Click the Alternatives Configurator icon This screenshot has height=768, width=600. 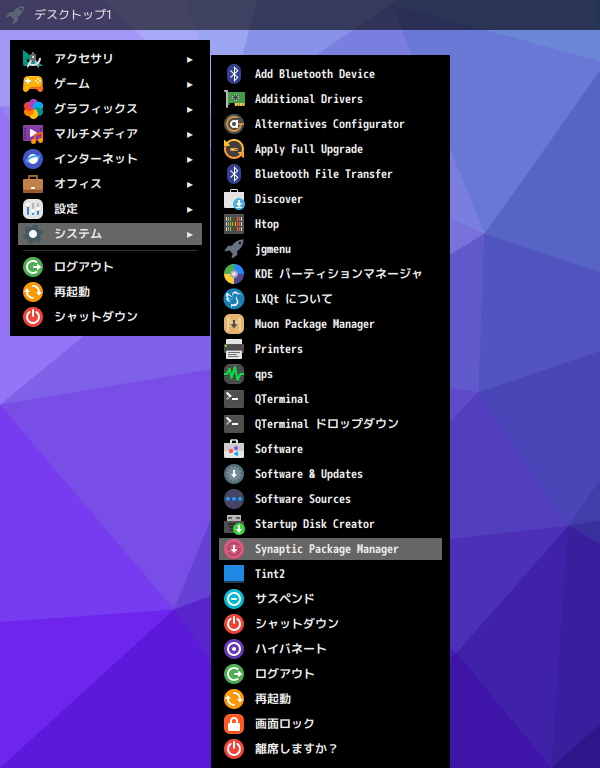[234, 124]
